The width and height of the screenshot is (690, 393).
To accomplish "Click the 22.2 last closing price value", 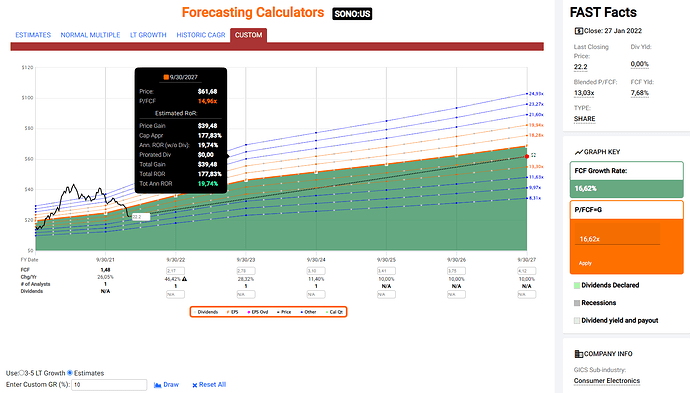I will 580,67.
